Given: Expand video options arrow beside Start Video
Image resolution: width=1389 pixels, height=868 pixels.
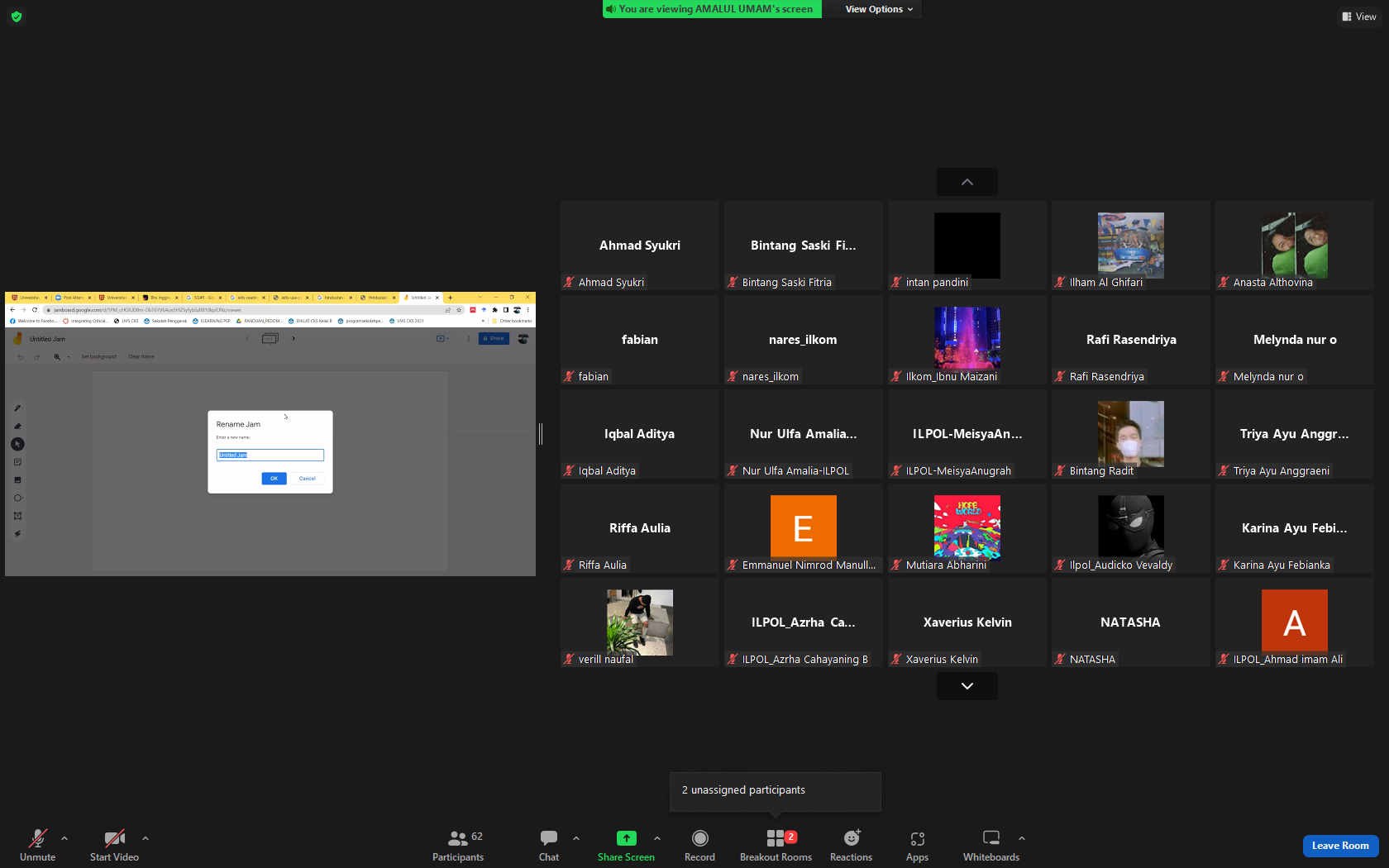Looking at the screenshot, I should 146,838.
